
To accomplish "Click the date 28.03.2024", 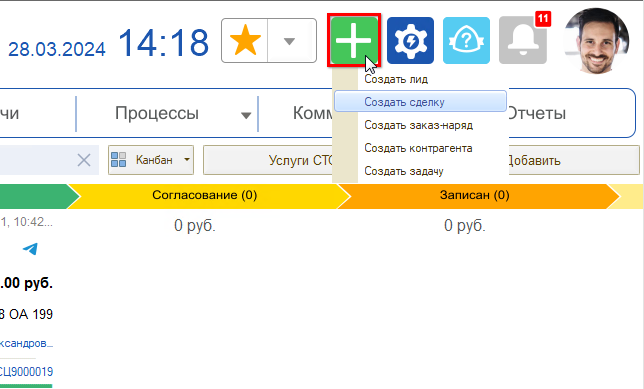I will [57, 49].
